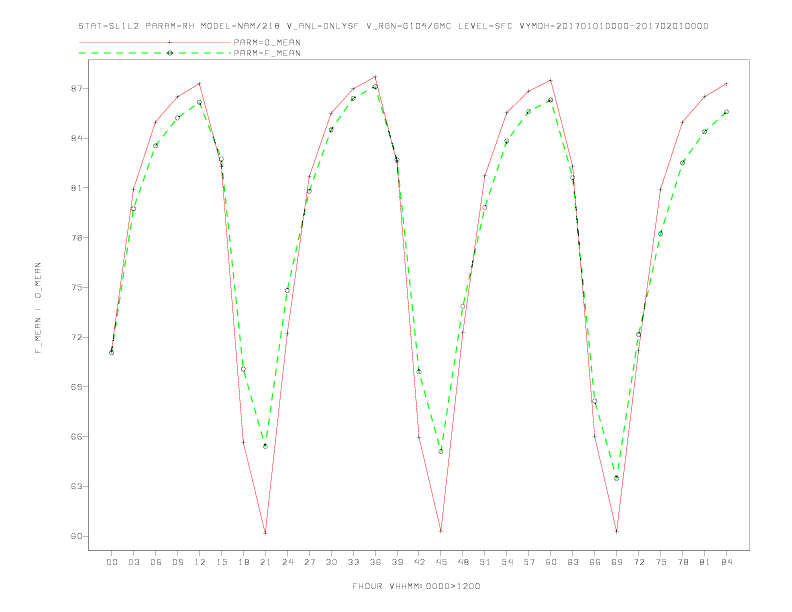Click the 'FHOUR VHHMM:0000>1200' x-axis title
Image resolution: width=792 pixels, height=612 pixels.
[x=416, y=586]
